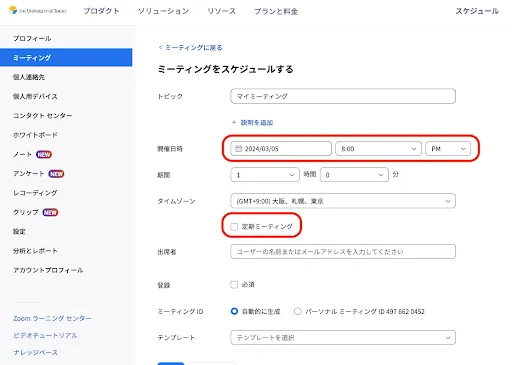Image resolution: width=512 pixels, height=365 pixels.
Task: Click the calendar icon in date field
Action: click(238, 149)
